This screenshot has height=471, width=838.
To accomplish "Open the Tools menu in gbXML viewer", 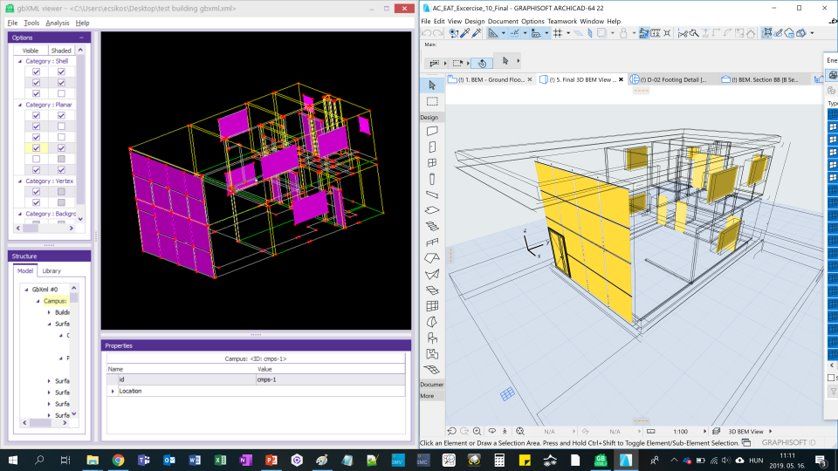I will [x=32, y=23].
